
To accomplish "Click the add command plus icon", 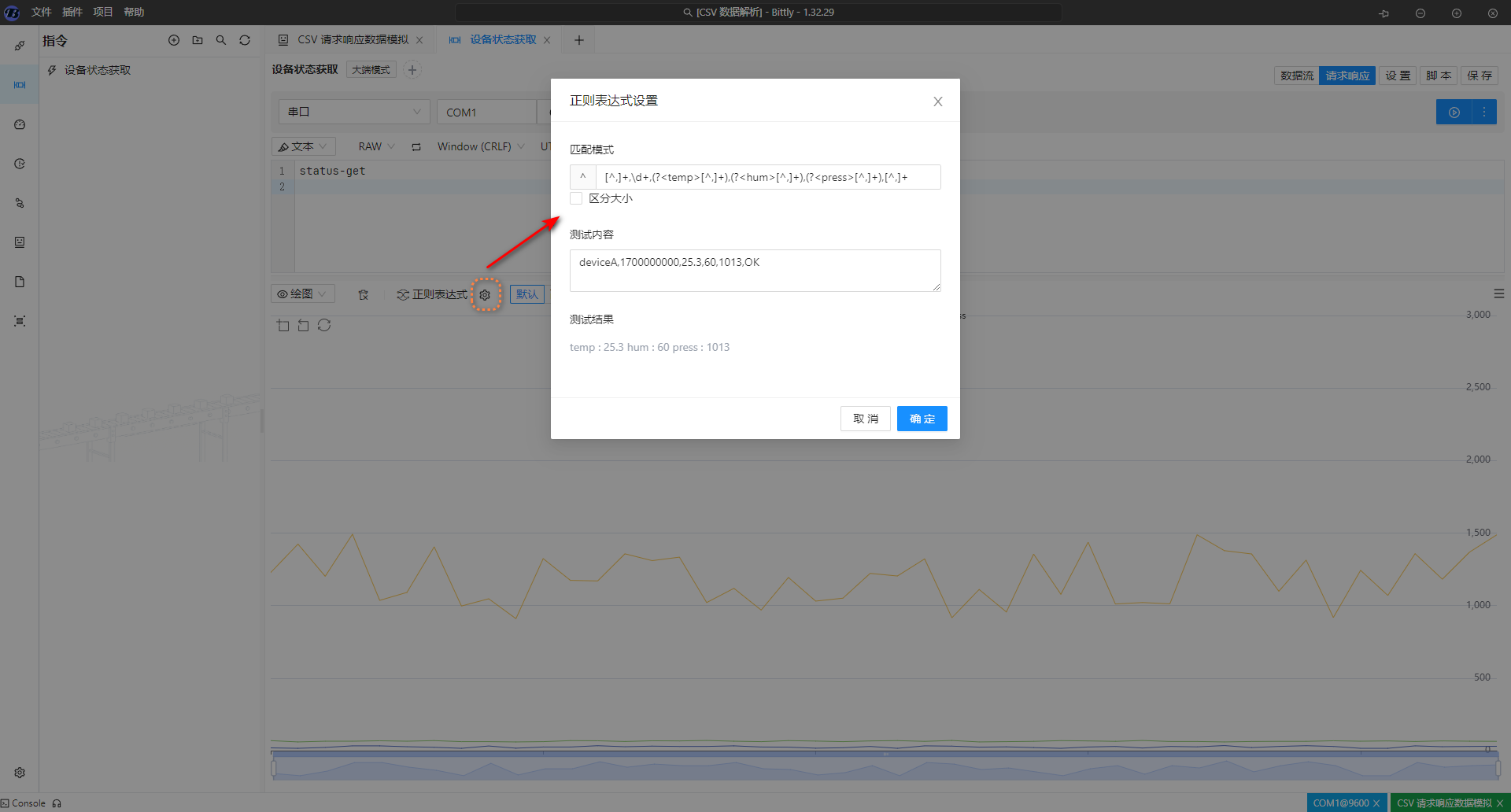I will pyautogui.click(x=174, y=40).
